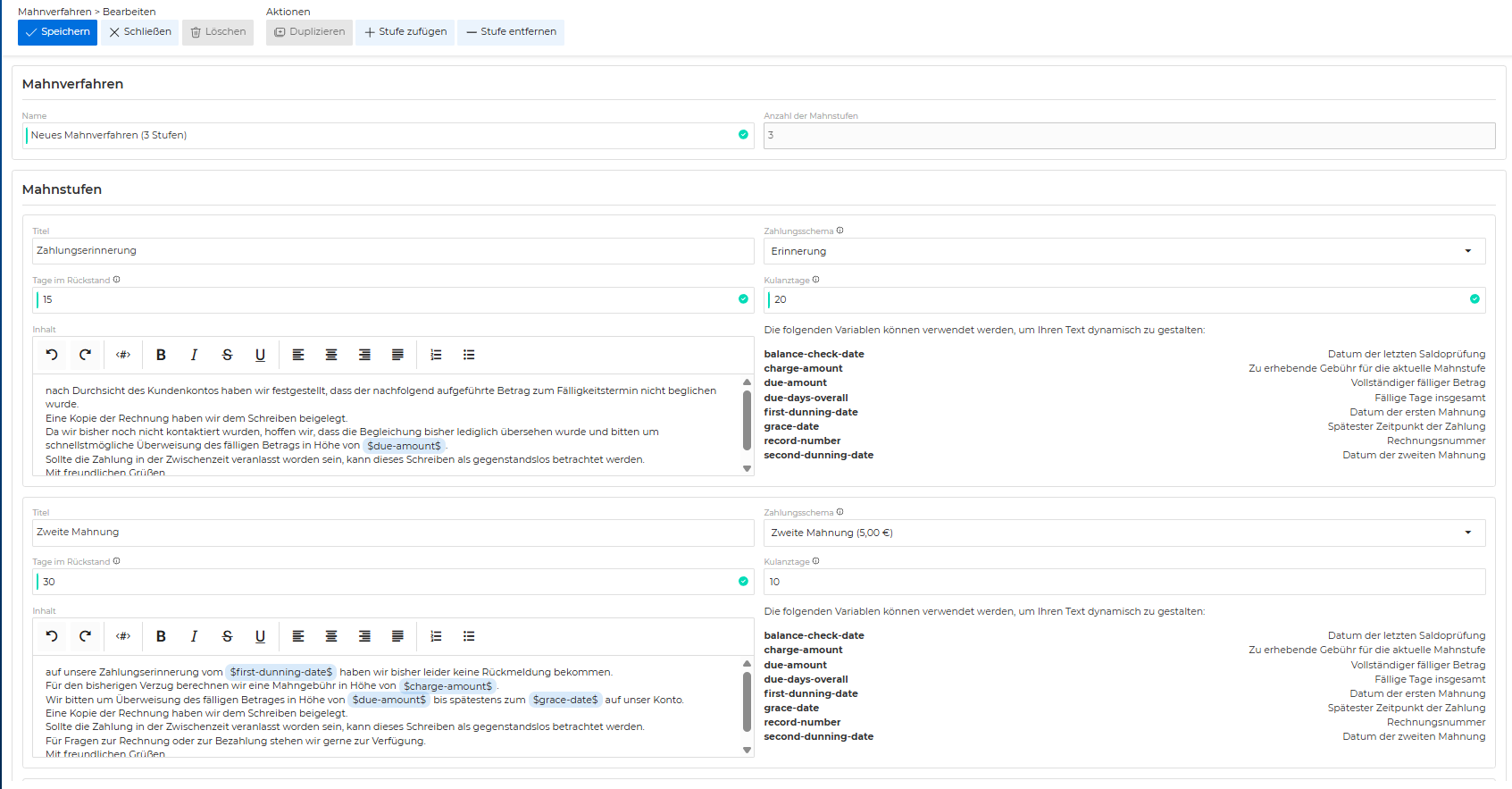Image resolution: width=1512 pixels, height=789 pixels.
Task: Click Zweite Mahnung content text area
Action: pyautogui.click(x=387, y=707)
